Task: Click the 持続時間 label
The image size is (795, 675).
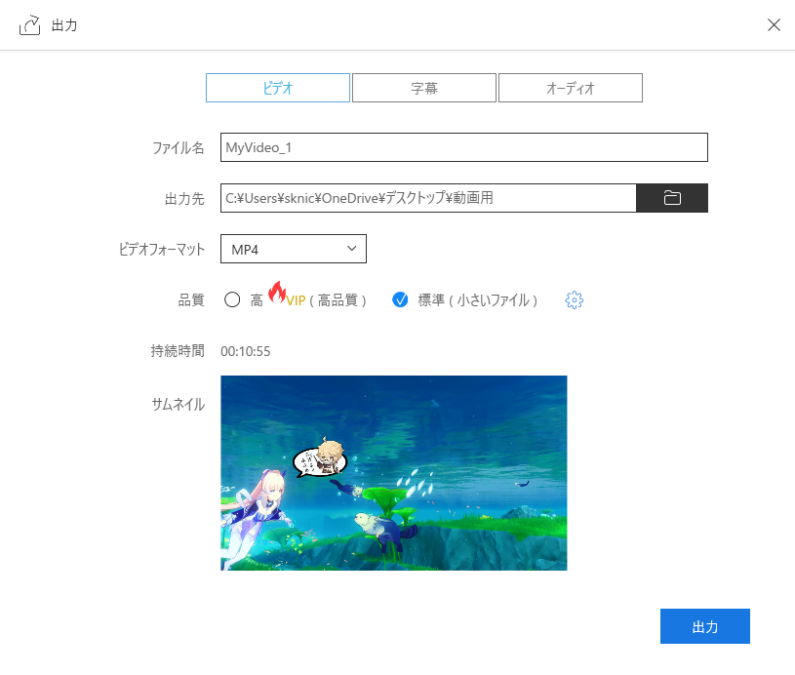Action: point(177,351)
